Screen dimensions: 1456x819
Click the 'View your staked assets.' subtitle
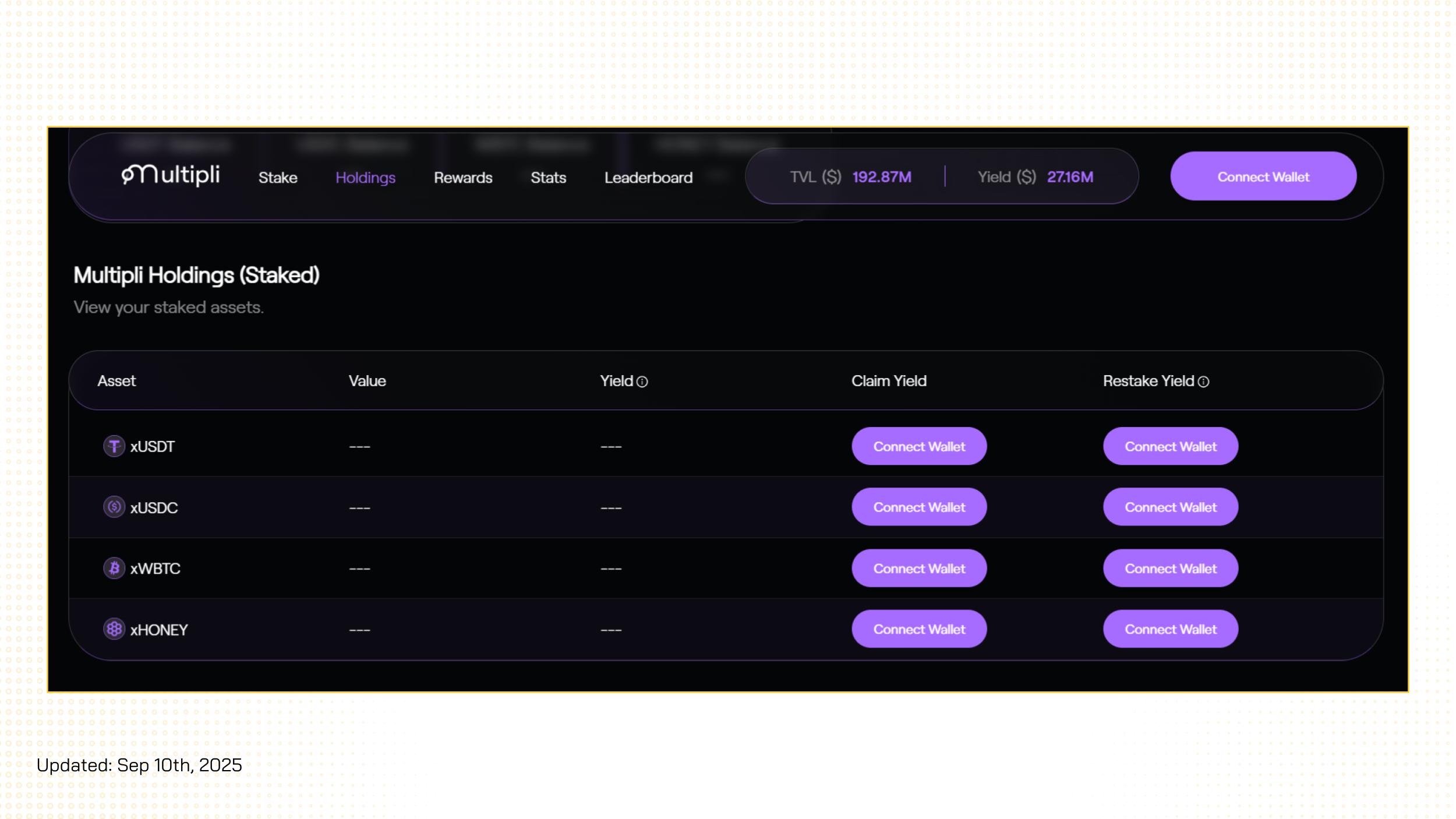168,308
